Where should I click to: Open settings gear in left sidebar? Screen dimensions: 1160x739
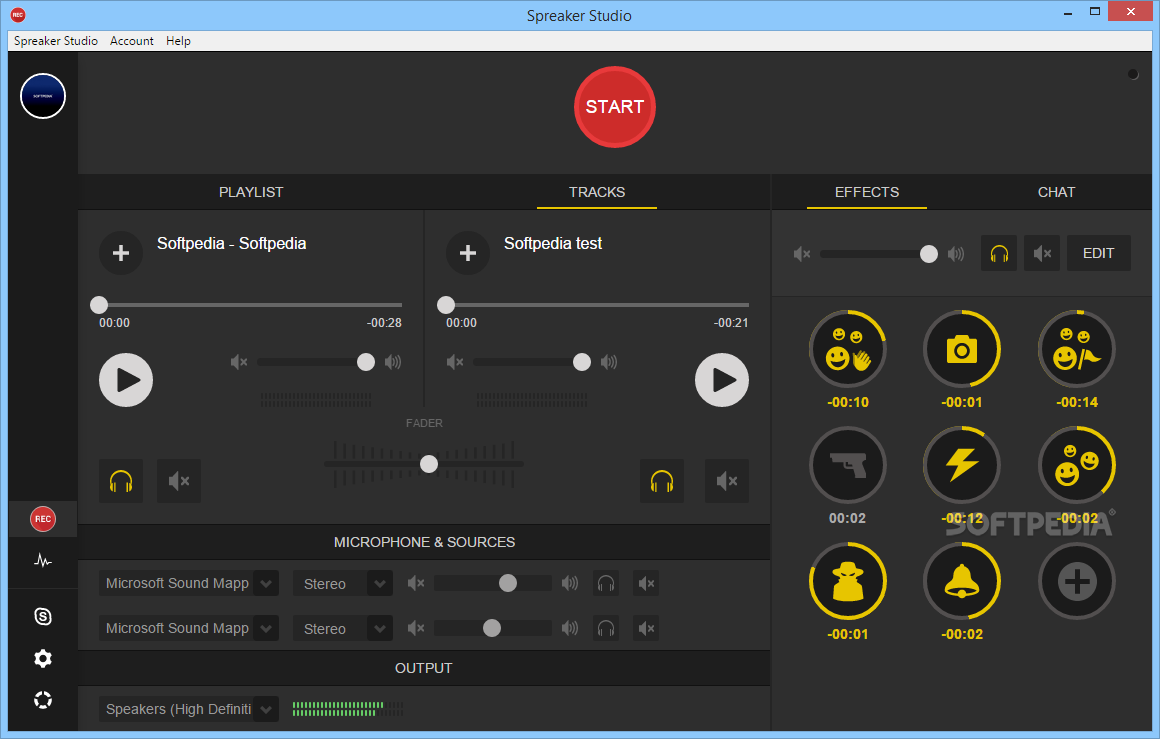click(x=43, y=658)
